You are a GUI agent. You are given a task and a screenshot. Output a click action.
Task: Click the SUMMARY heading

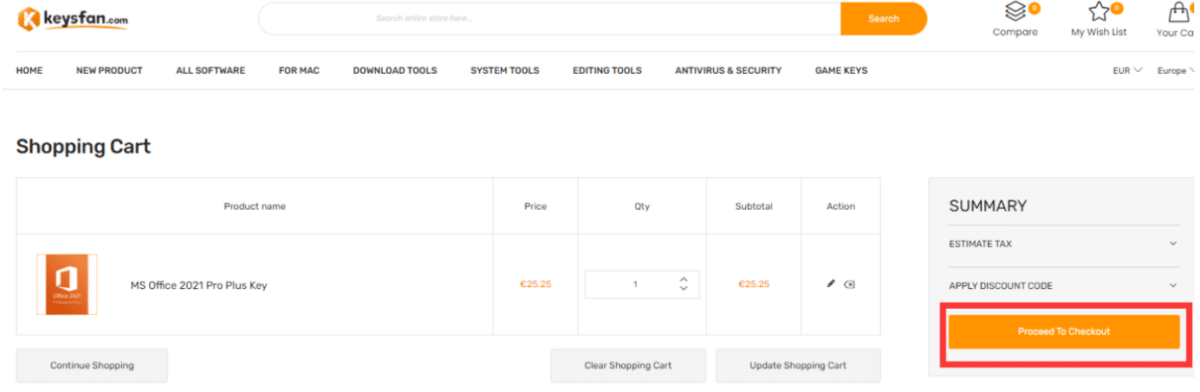988,205
